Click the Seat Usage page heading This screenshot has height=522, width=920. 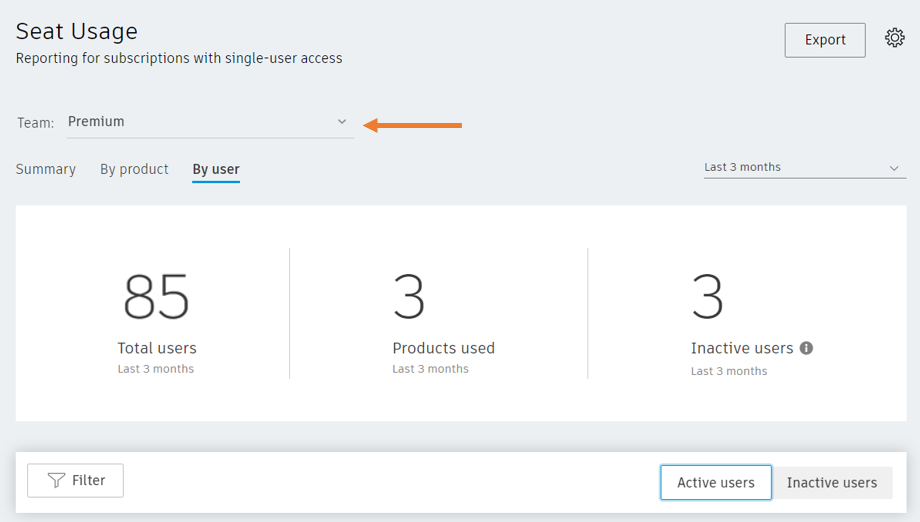77,31
